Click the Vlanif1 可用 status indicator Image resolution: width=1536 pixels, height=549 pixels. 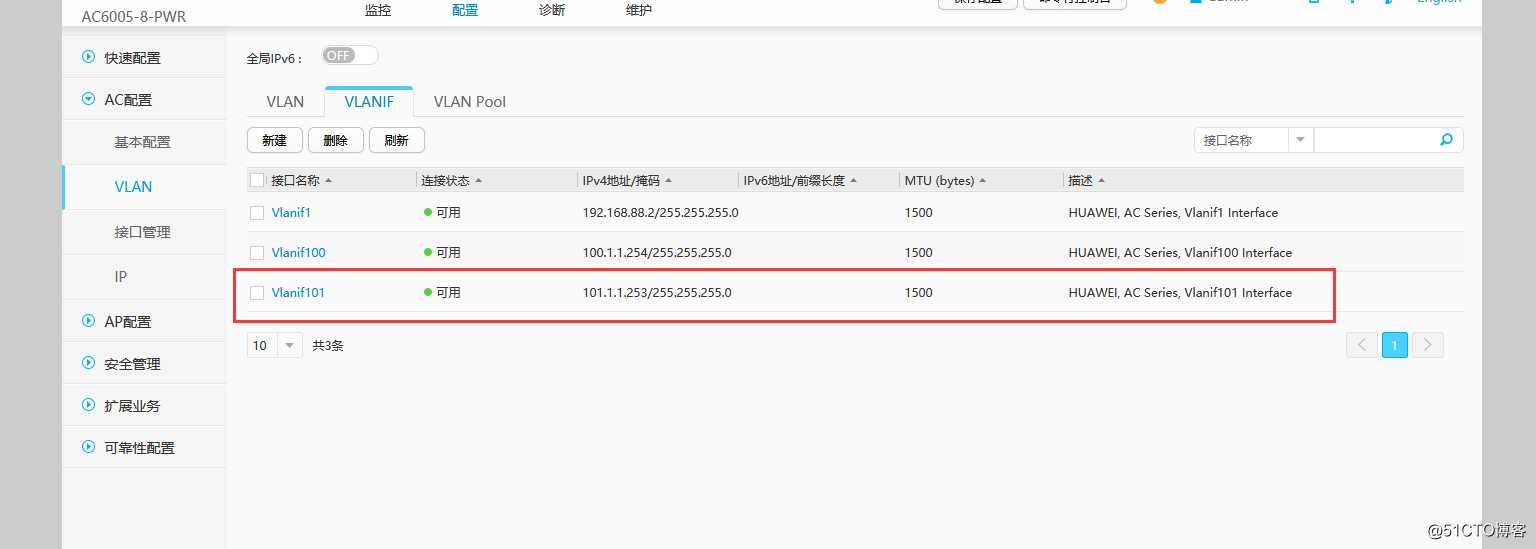(442, 212)
